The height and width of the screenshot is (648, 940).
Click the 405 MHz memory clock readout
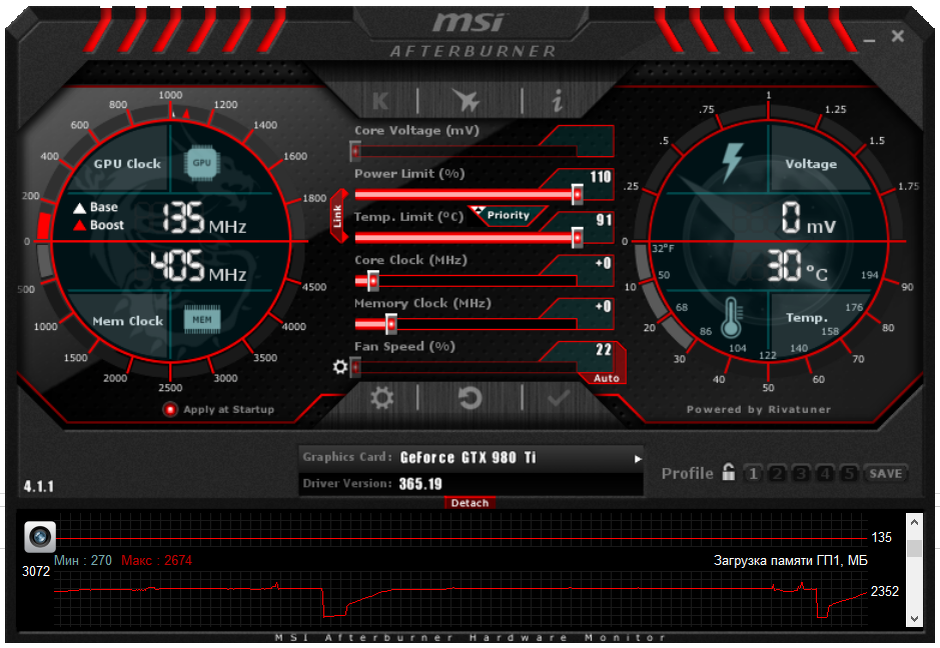[198, 266]
